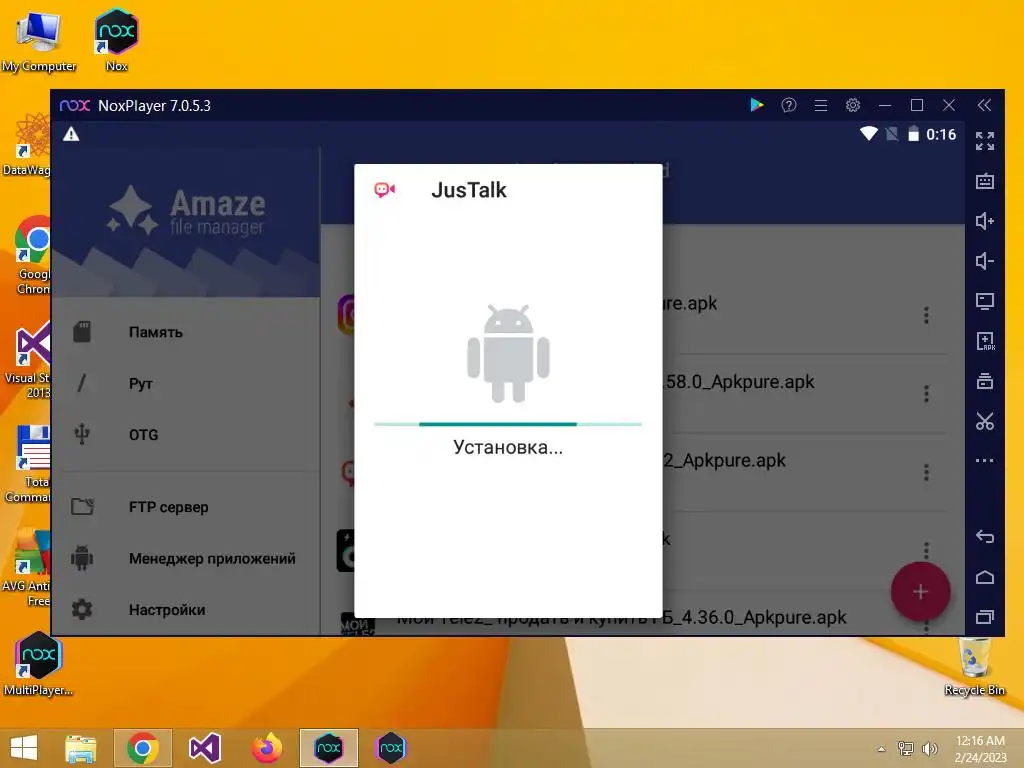Click the JusTalk dialog title text
Viewport: 1024px width, 768px height.
point(469,190)
